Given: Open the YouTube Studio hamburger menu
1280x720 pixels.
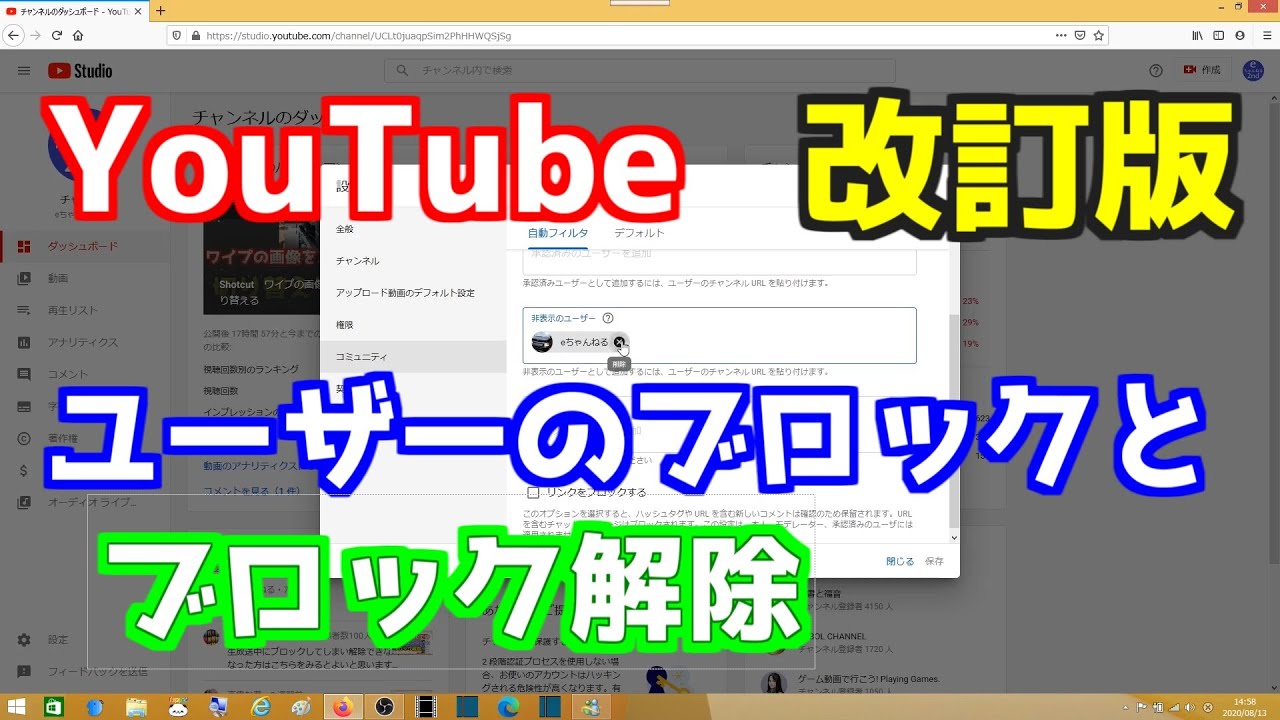Looking at the screenshot, I should point(24,71).
